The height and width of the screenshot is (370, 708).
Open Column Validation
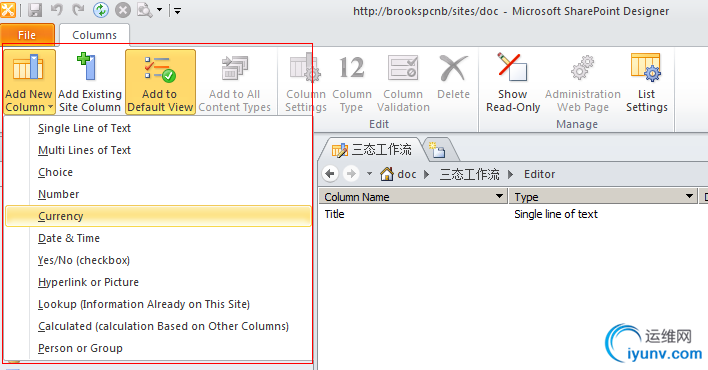coord(403,82)
